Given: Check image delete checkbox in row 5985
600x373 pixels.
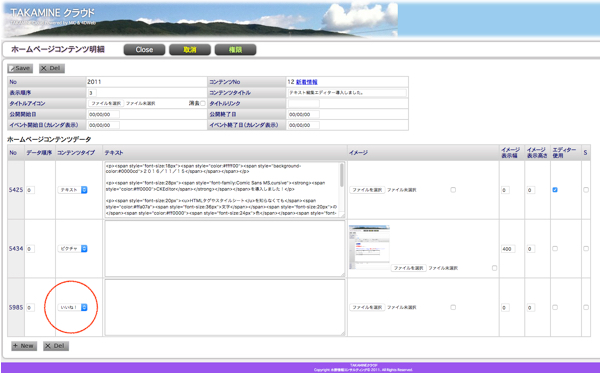Looking at the screenshot, I should [453, 307].
